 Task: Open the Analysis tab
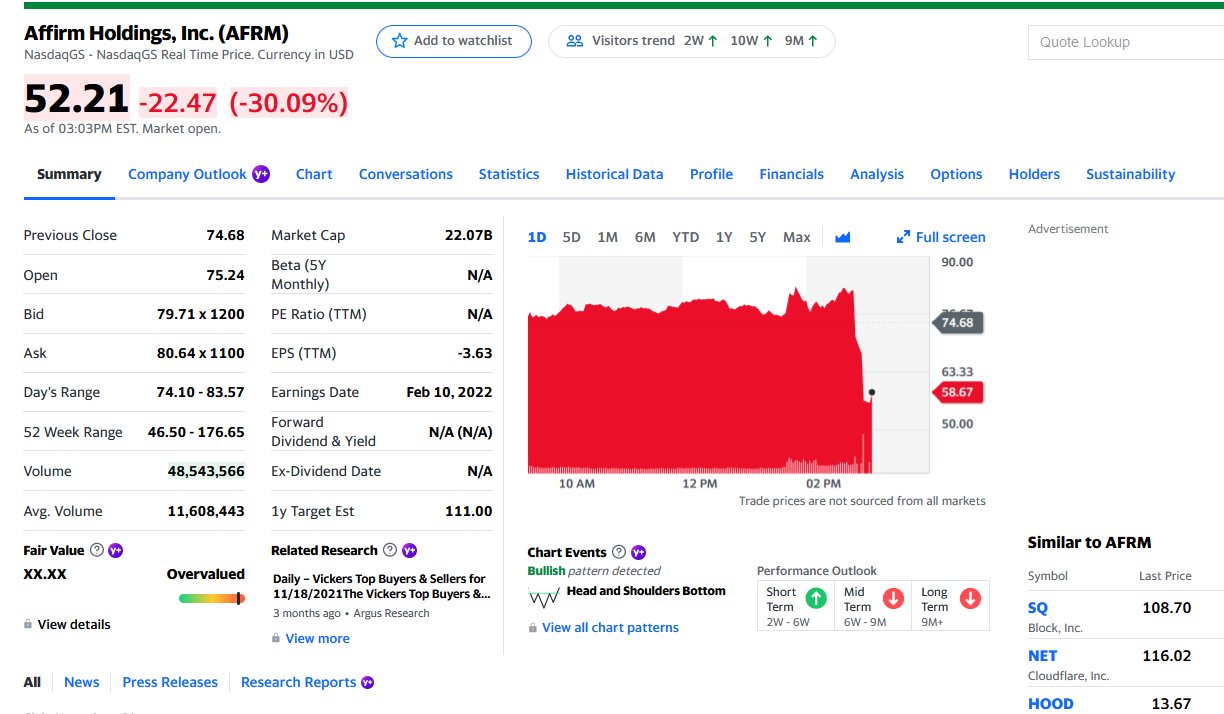tap(877, 174)
